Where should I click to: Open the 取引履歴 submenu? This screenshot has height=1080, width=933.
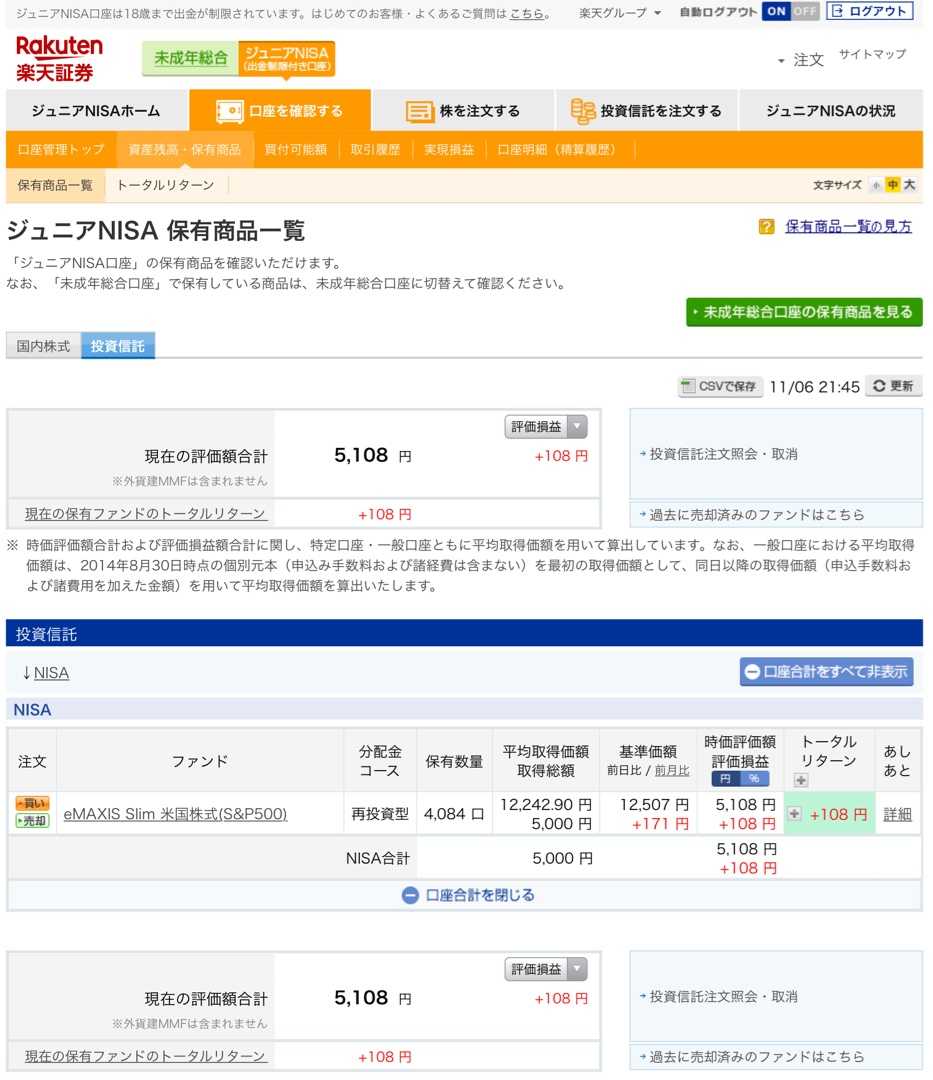coord(375,149)
